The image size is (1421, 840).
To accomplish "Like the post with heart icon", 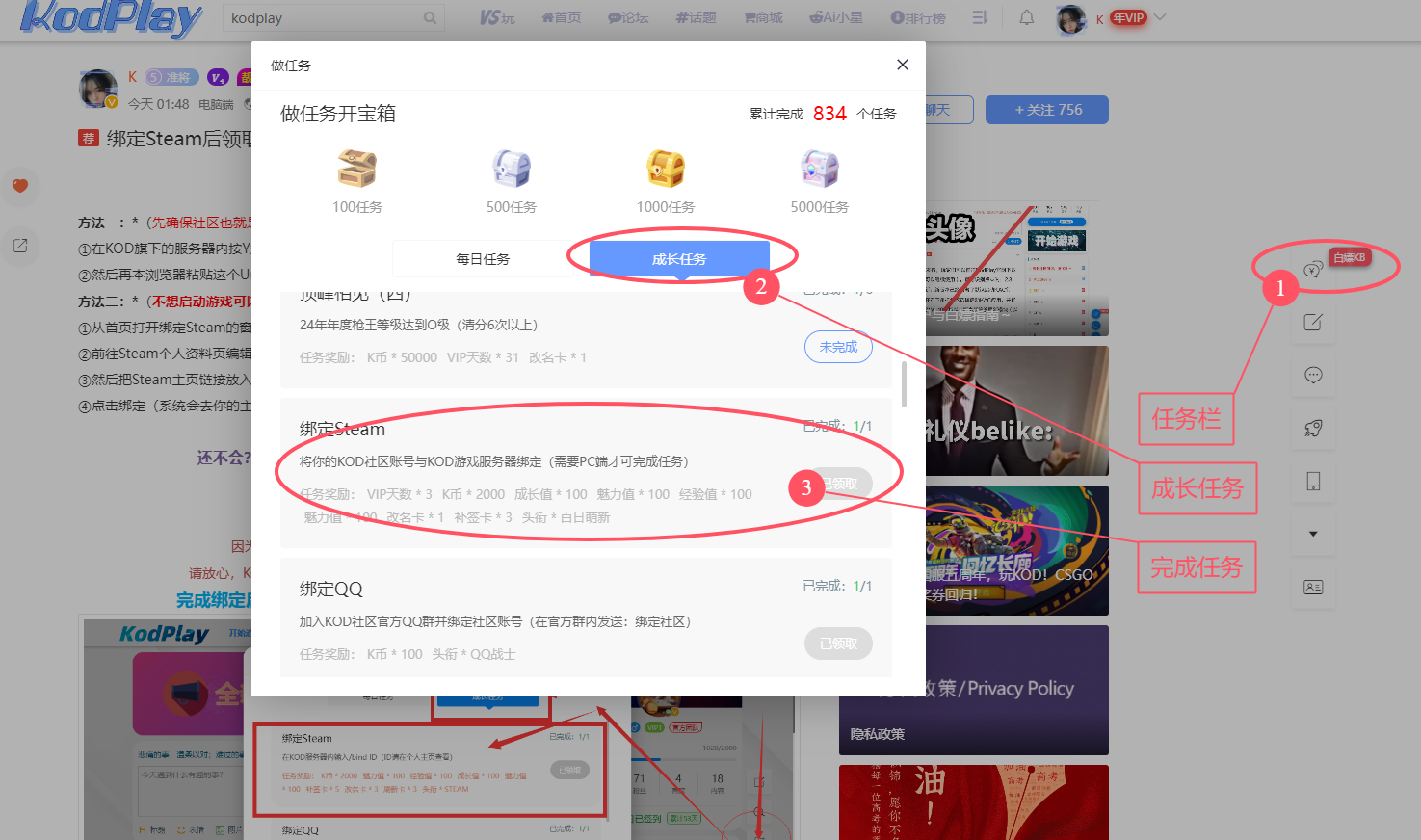I will coord(20,185).
